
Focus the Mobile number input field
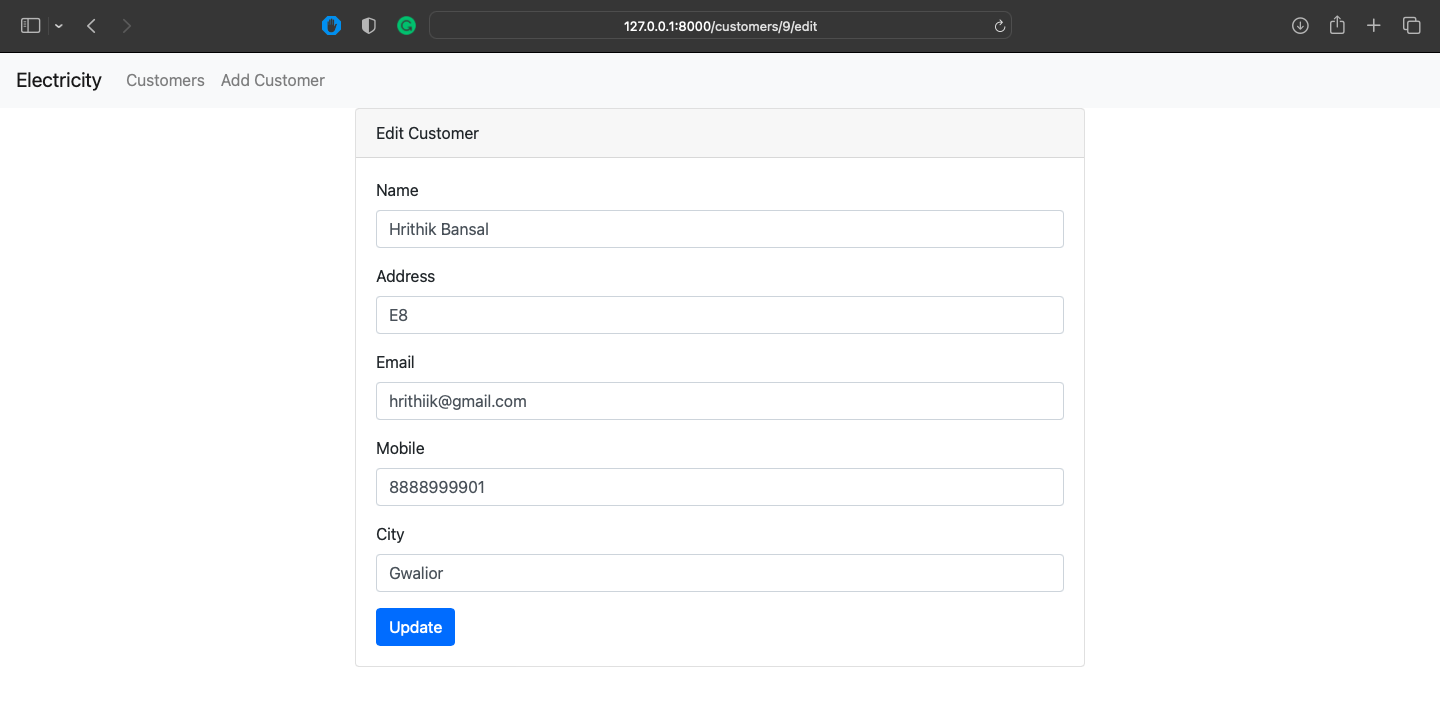(720, 487)
